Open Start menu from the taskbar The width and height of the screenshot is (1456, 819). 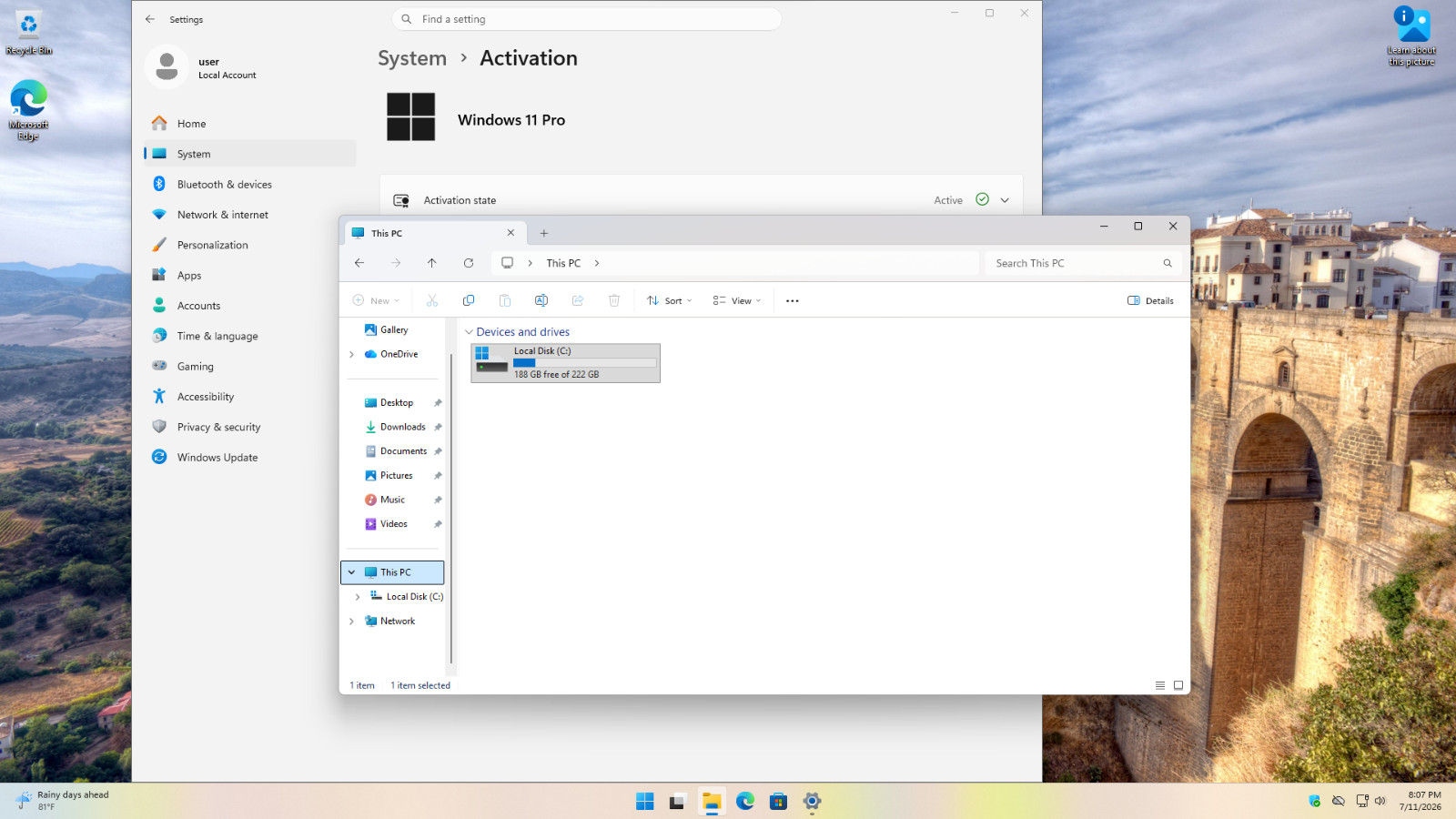click(645, 801)
